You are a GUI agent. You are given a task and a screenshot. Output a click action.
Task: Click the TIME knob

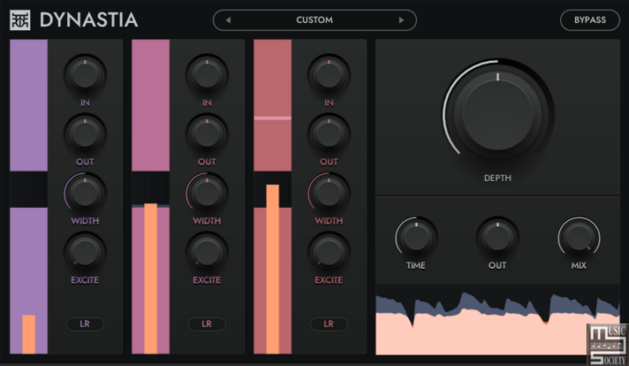(x=416, y=237)
